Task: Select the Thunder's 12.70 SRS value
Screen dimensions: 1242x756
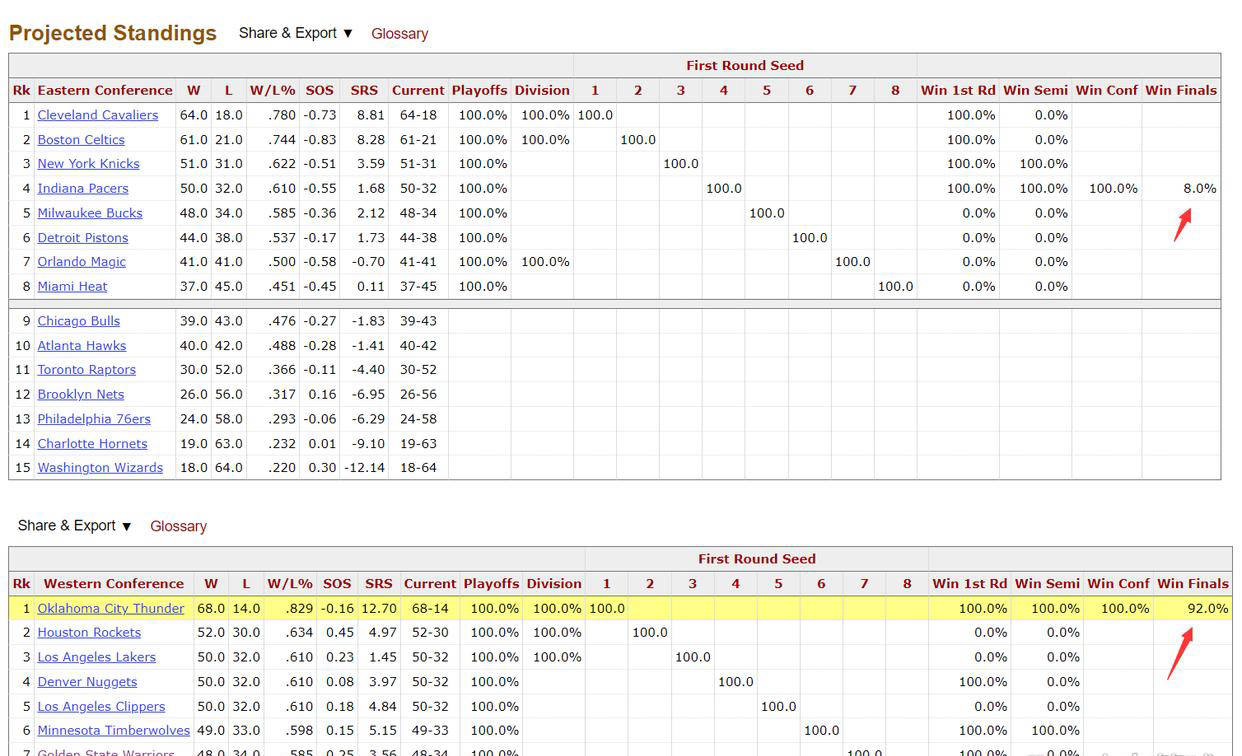Action: (x=380, y=608)
